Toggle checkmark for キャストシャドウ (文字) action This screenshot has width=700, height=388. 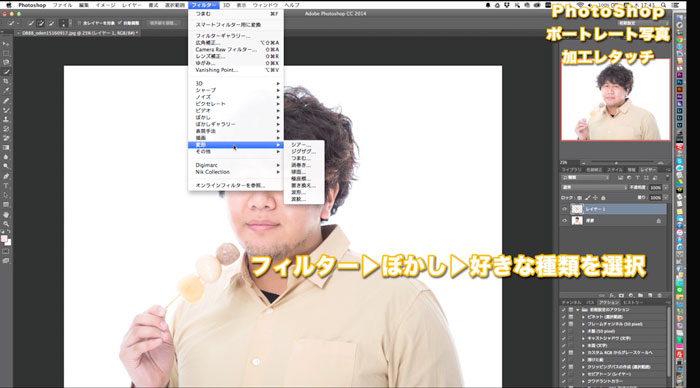(563, 338)
